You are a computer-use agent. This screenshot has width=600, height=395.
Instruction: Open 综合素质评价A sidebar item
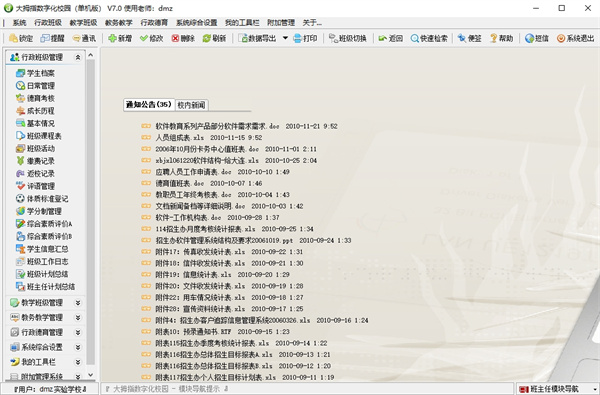click(44, 224)
